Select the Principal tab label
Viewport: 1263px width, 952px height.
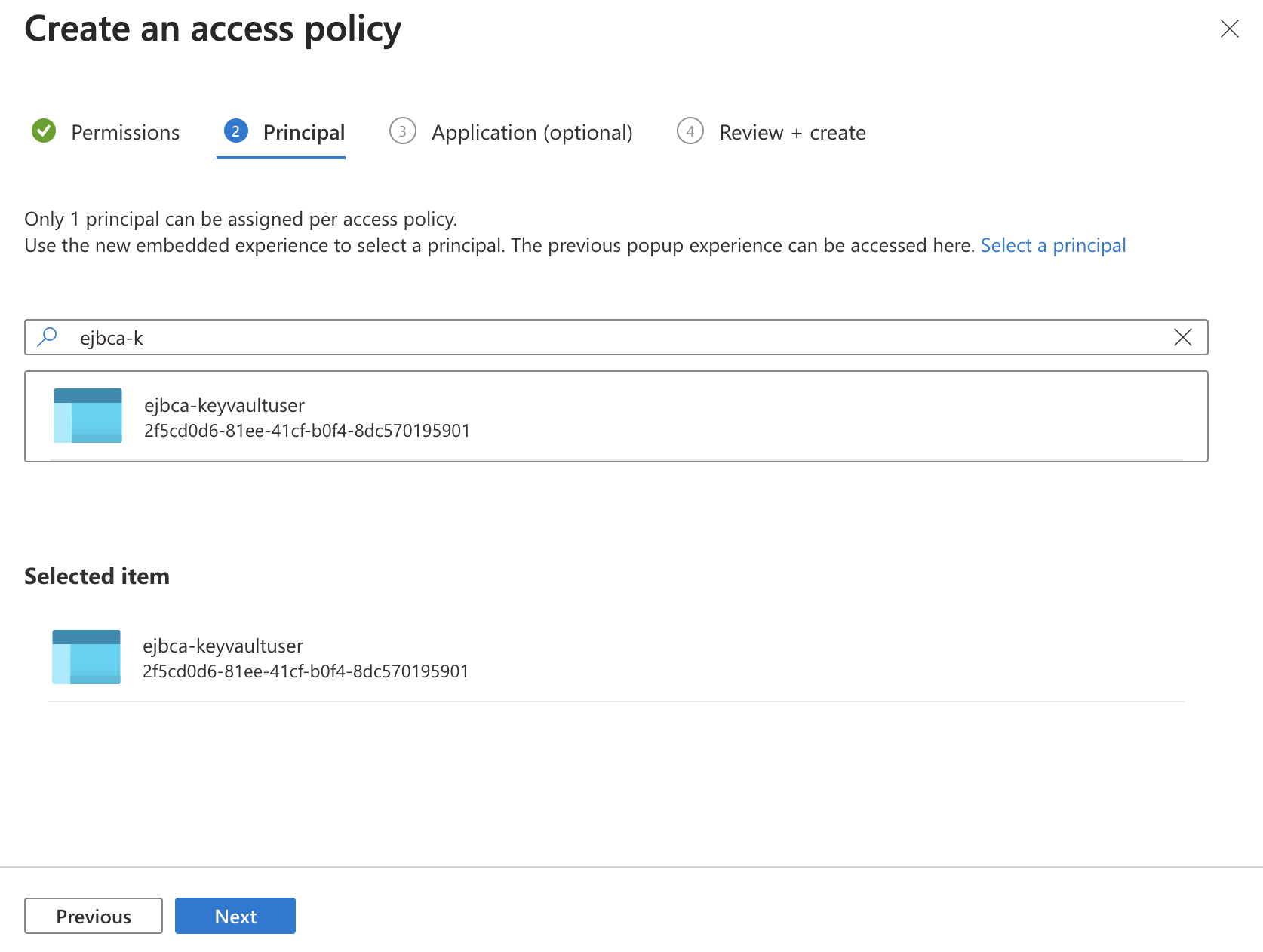click(303, 133)
